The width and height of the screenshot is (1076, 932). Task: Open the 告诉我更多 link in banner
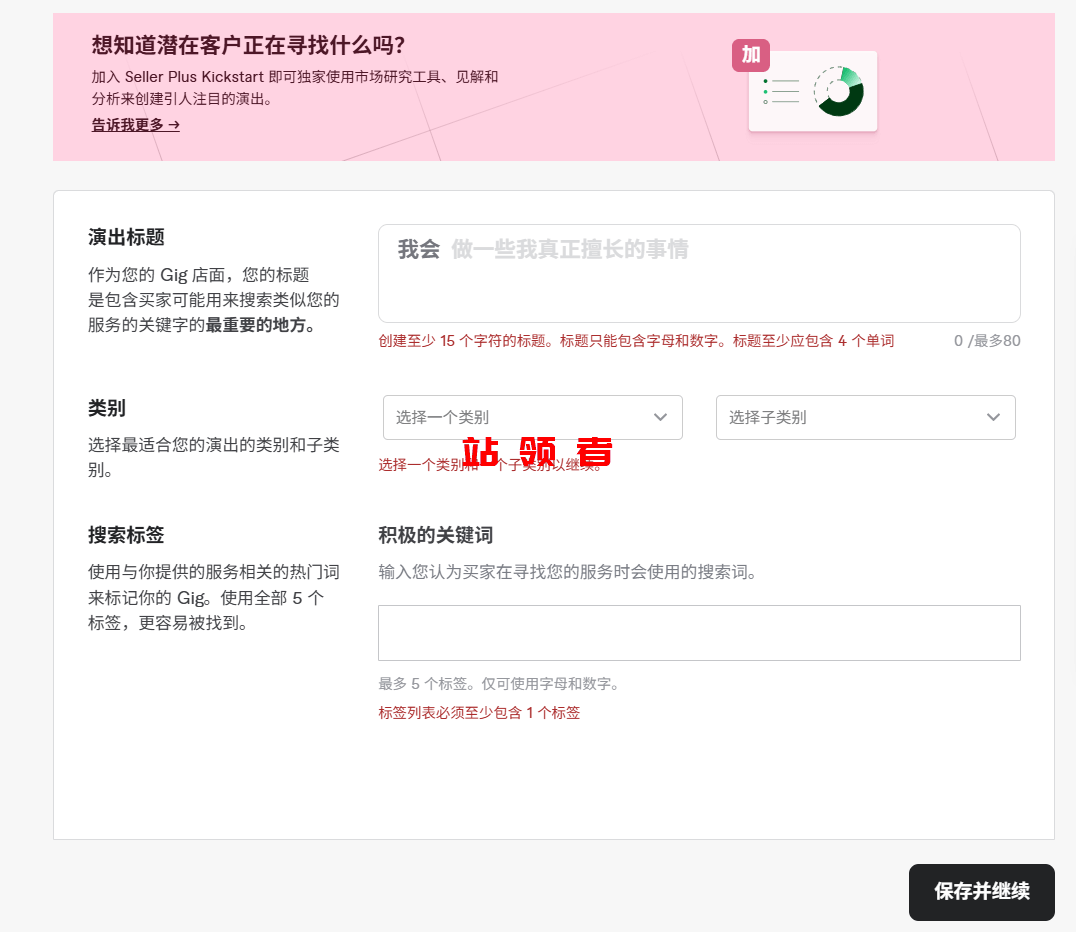point(135,125)
